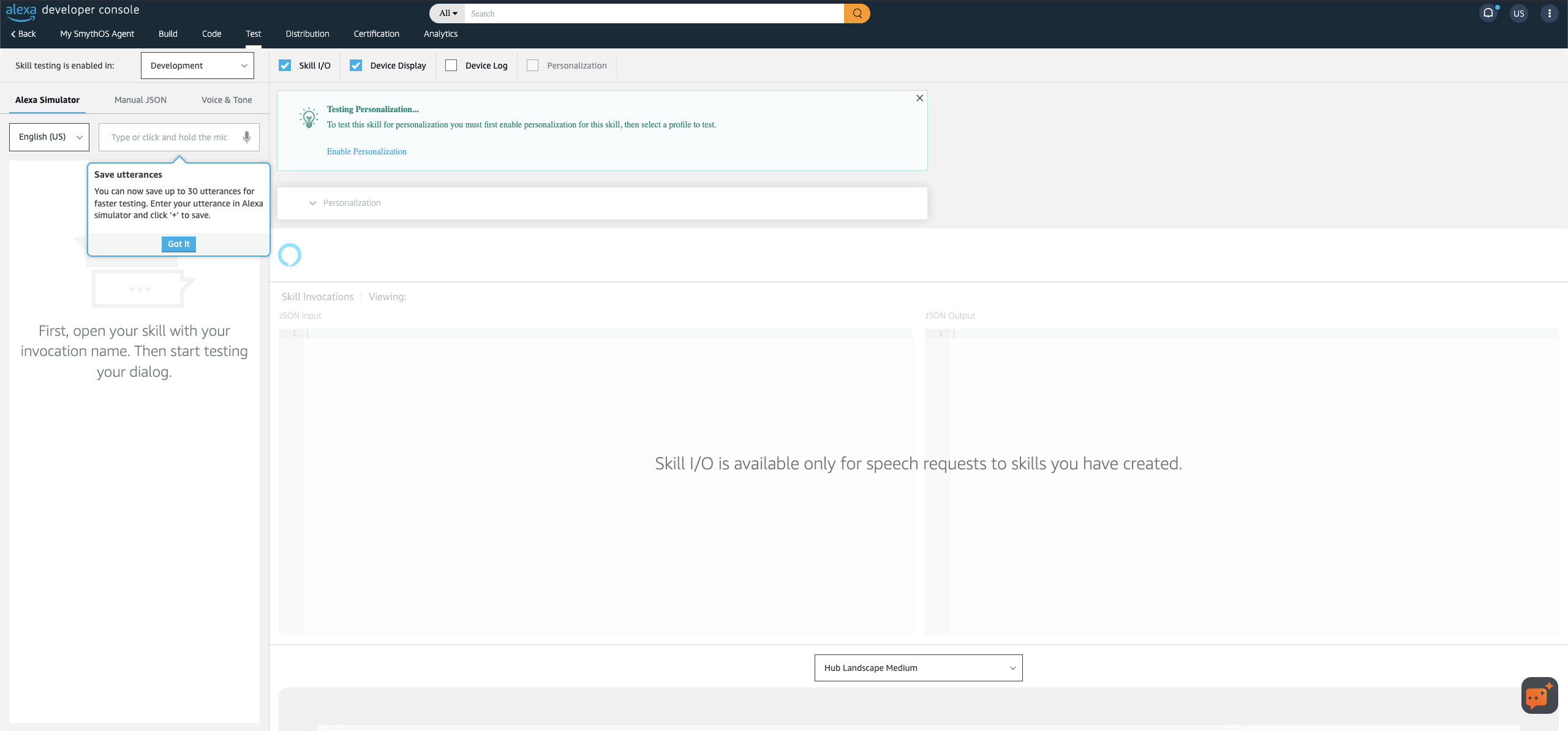This screenshot has width=1568, height=731.
Task: Open the chat assistant widget
Action: point(1539,695)
